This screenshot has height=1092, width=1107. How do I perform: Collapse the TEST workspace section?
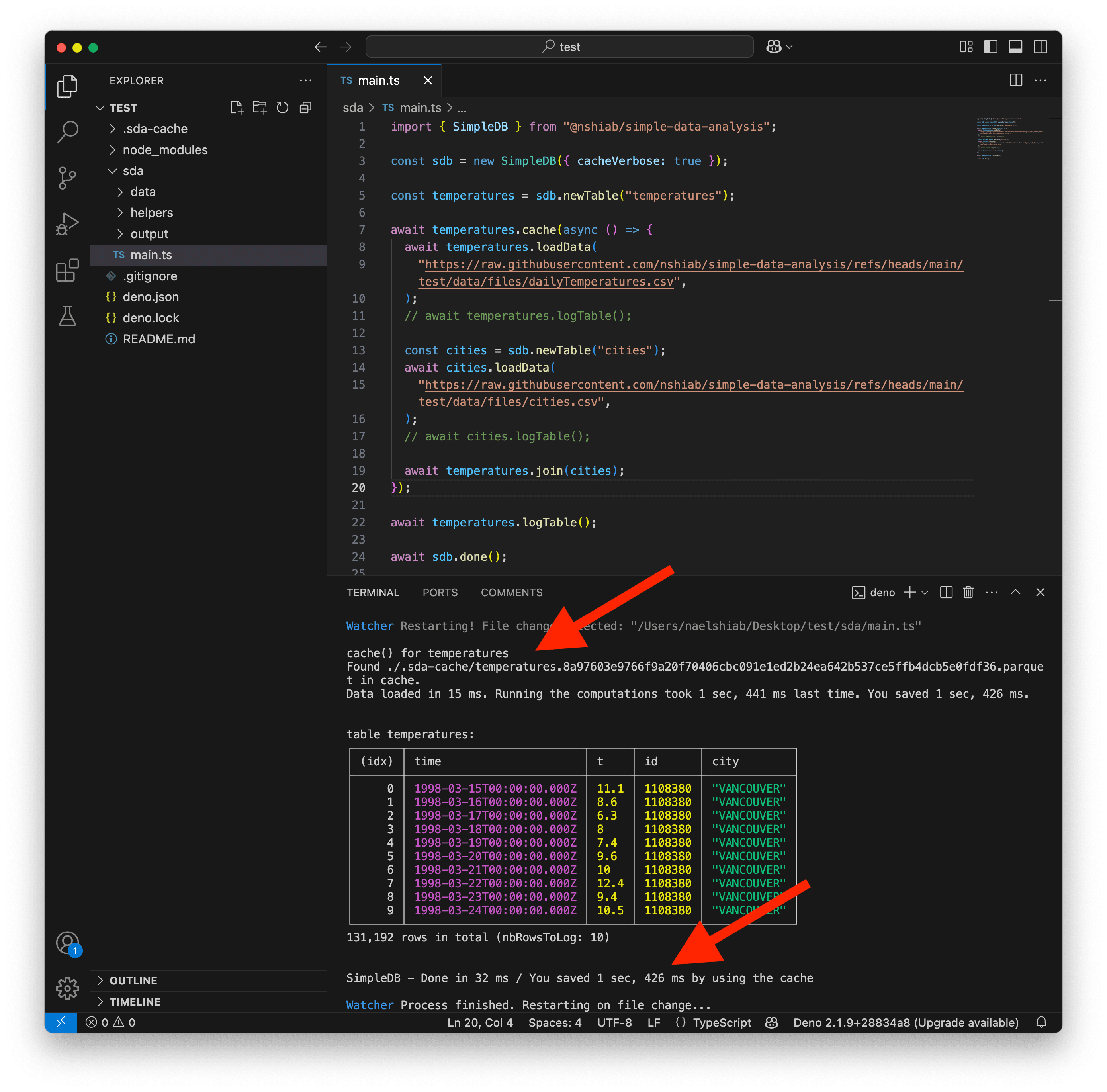click(x=123, y=108)
